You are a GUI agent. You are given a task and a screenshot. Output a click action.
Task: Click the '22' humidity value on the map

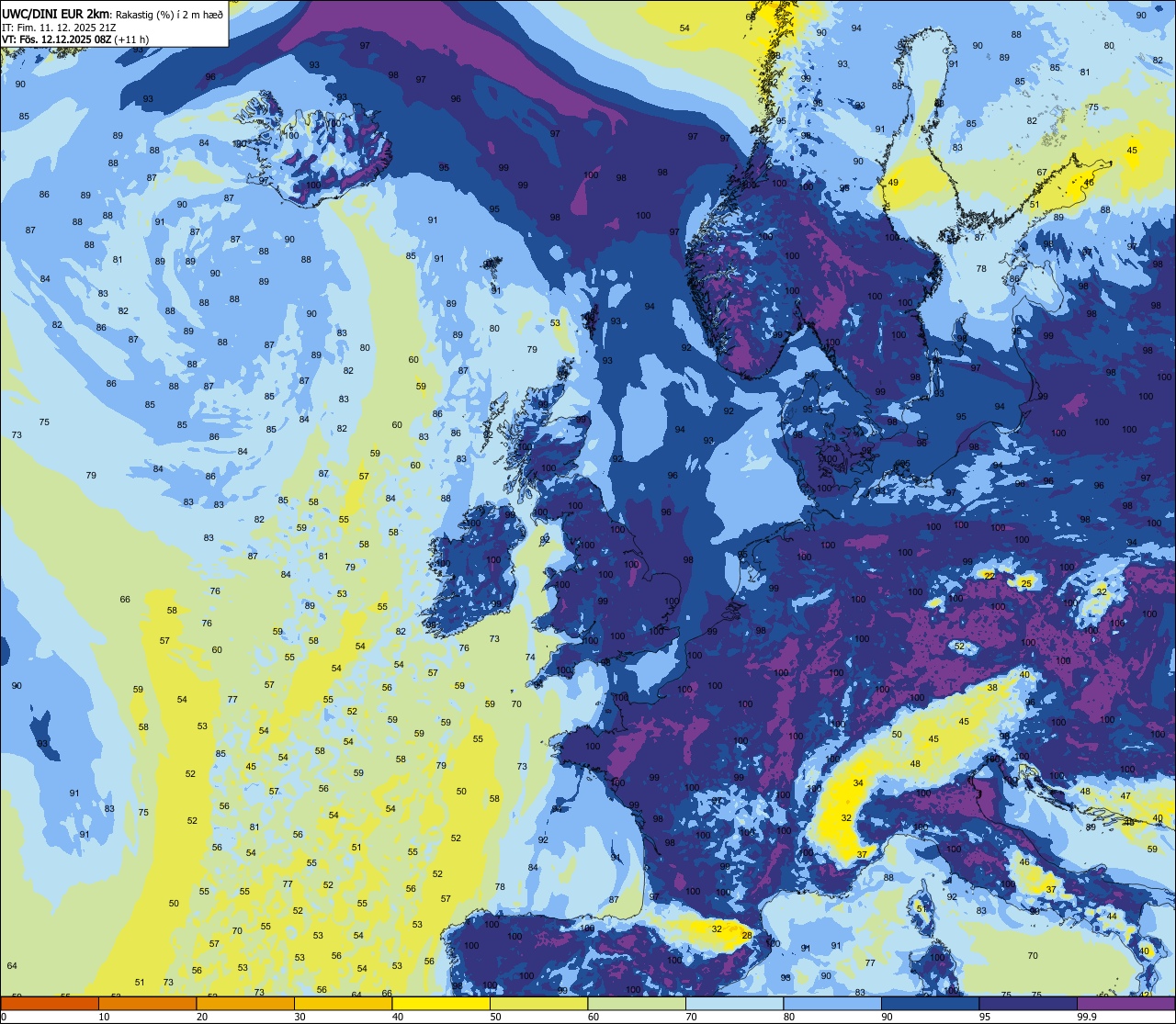coord(989,576)
